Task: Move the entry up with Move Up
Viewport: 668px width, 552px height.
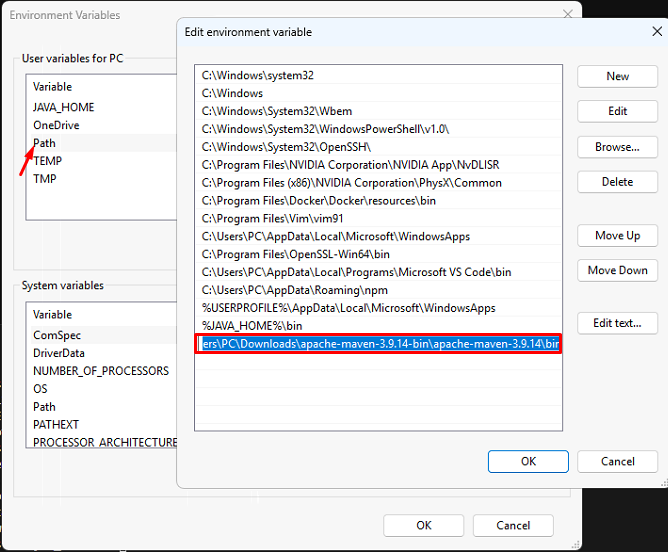Action: [617, 235]
